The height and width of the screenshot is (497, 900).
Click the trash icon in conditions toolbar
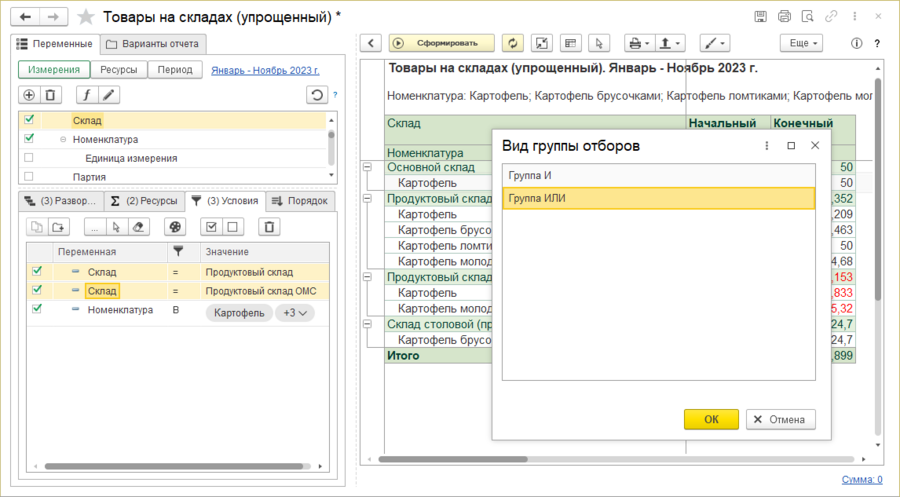(268, 226)
